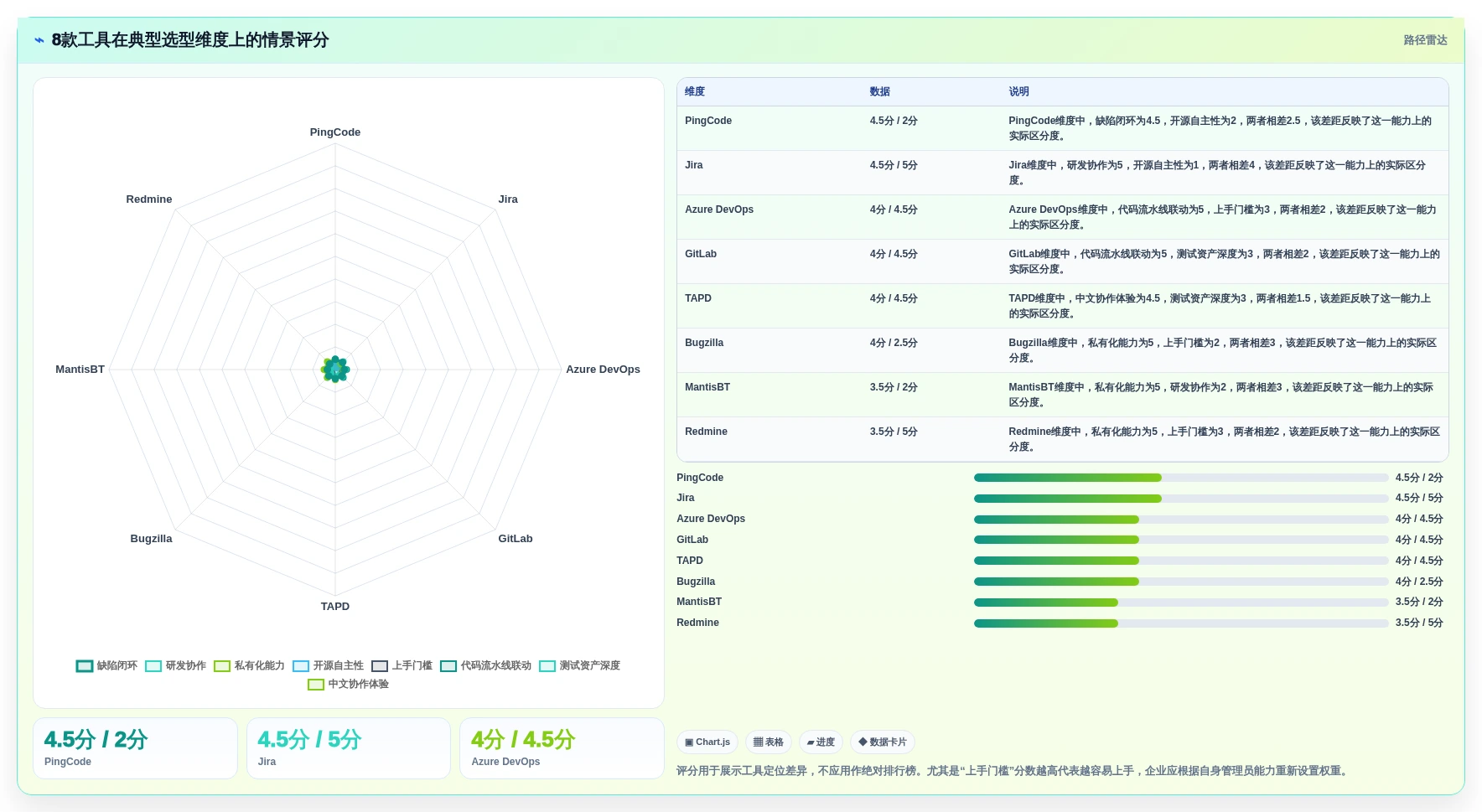Click the GitLab progress bar
1482x812 pixels.
coord(1181,540)
